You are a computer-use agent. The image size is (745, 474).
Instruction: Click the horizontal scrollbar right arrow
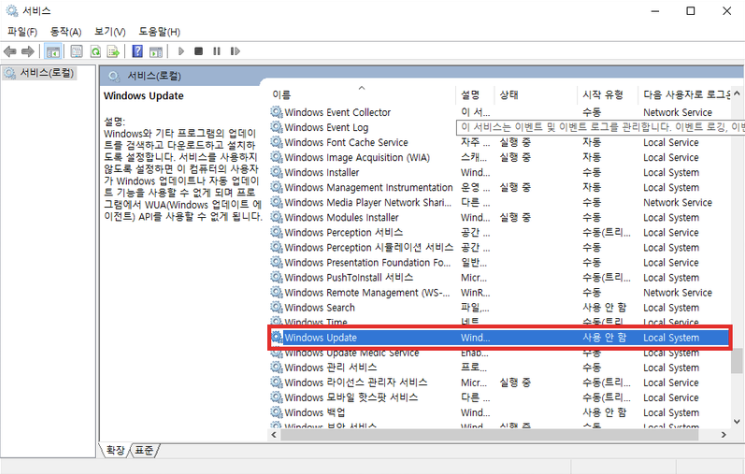point(724,435)
